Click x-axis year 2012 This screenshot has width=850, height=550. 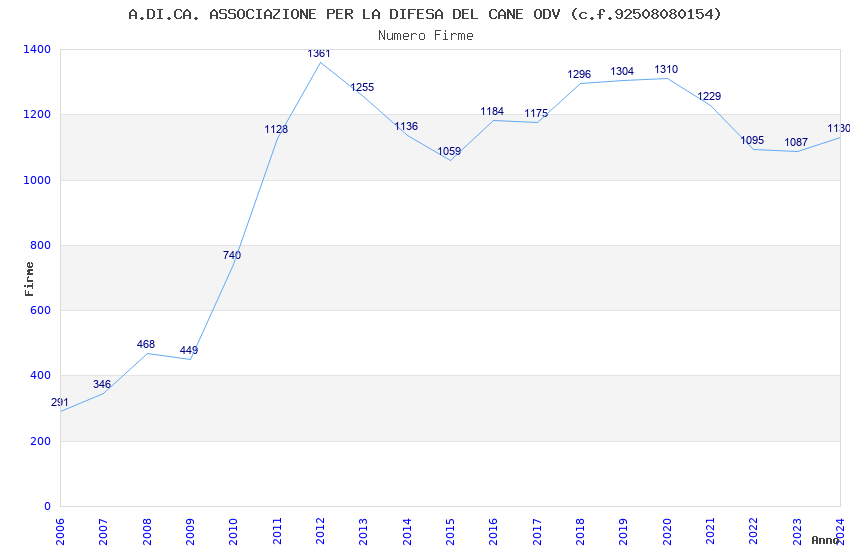click(x=320, y=531)
